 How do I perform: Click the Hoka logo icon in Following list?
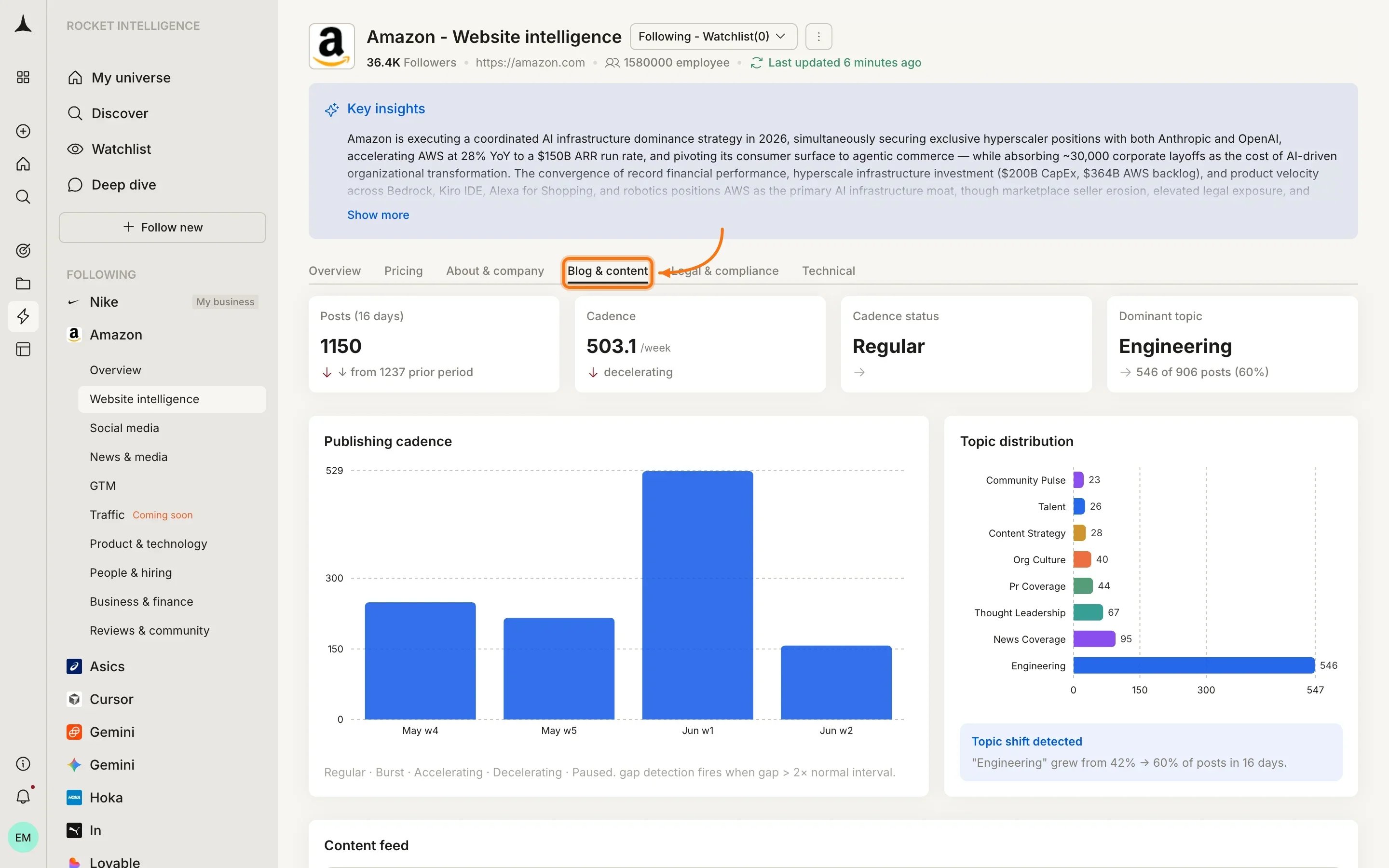[74, 798]
